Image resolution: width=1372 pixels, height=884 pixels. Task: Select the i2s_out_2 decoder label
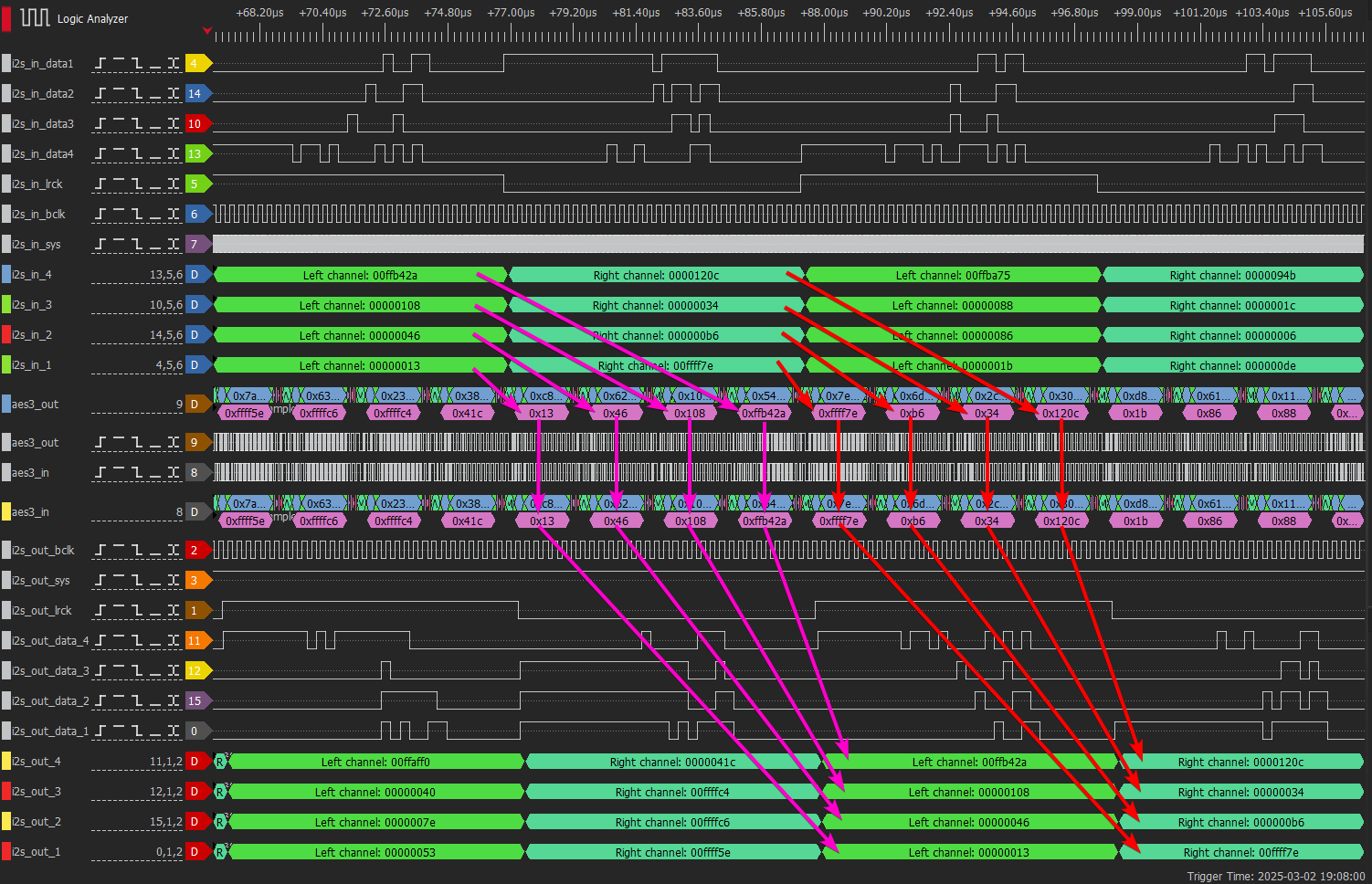(37, 822)
